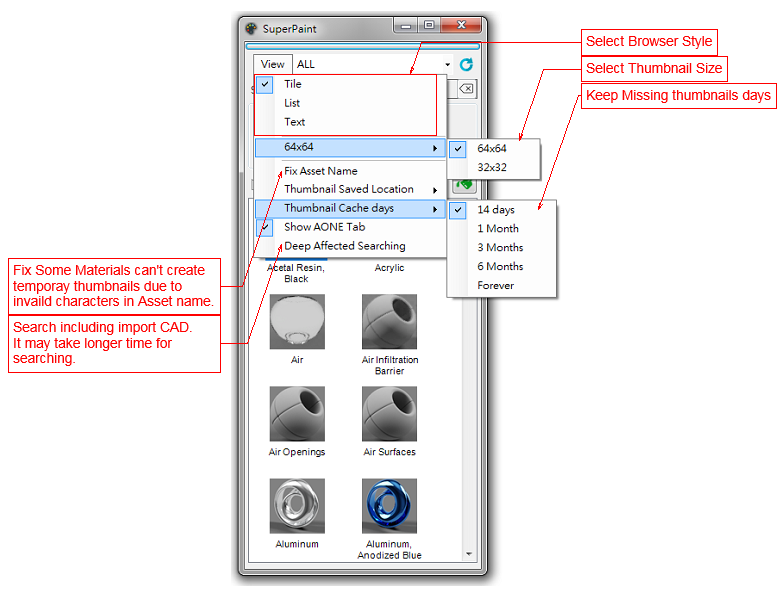Click the Acrylic material label
783x599 pixels.
pos(390,268)
